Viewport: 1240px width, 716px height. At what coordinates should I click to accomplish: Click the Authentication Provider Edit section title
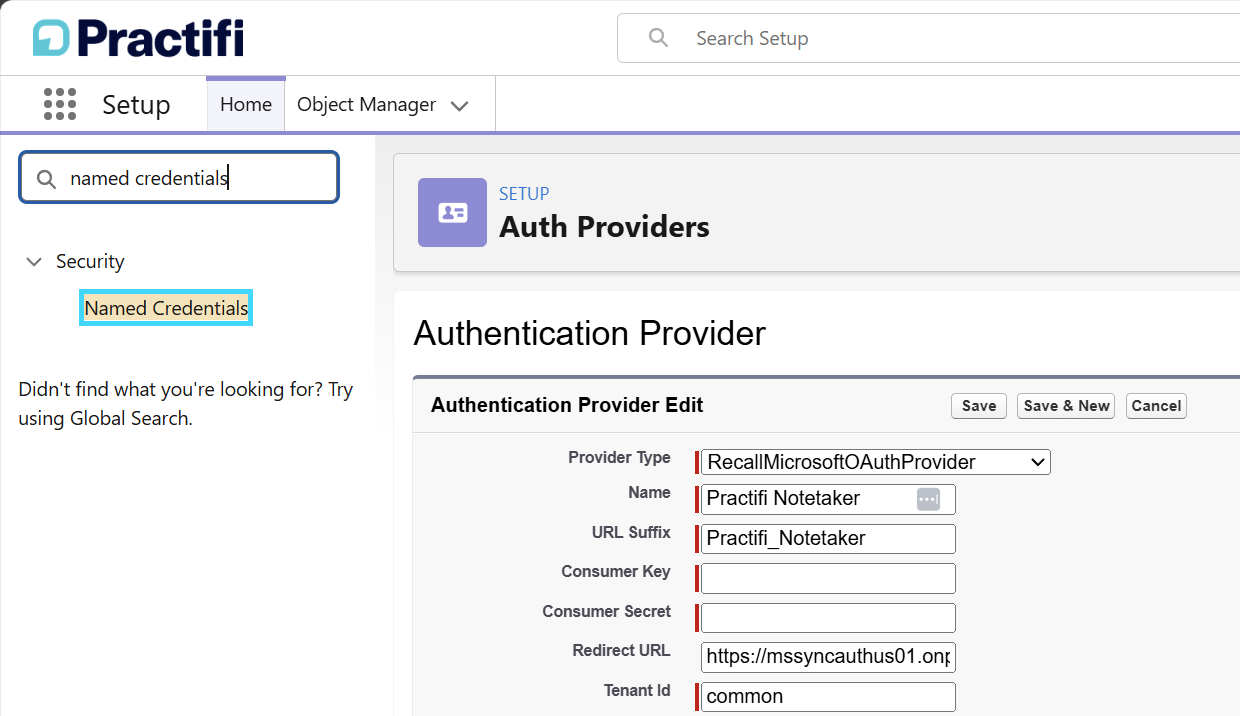pyautogui.click(x=567, y=405)
